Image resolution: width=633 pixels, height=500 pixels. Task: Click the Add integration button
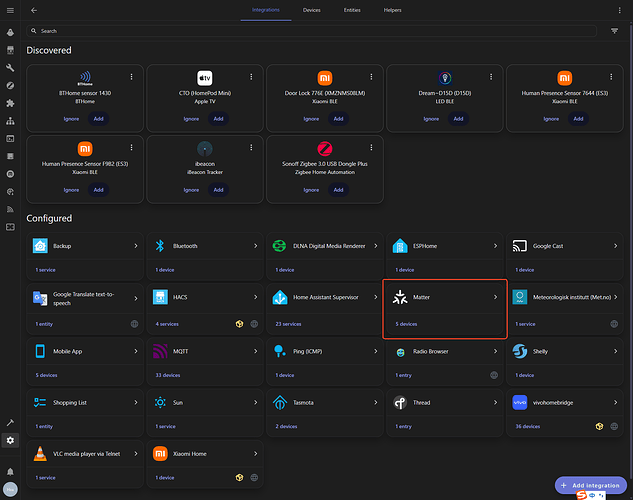click(x=590, y=485)
